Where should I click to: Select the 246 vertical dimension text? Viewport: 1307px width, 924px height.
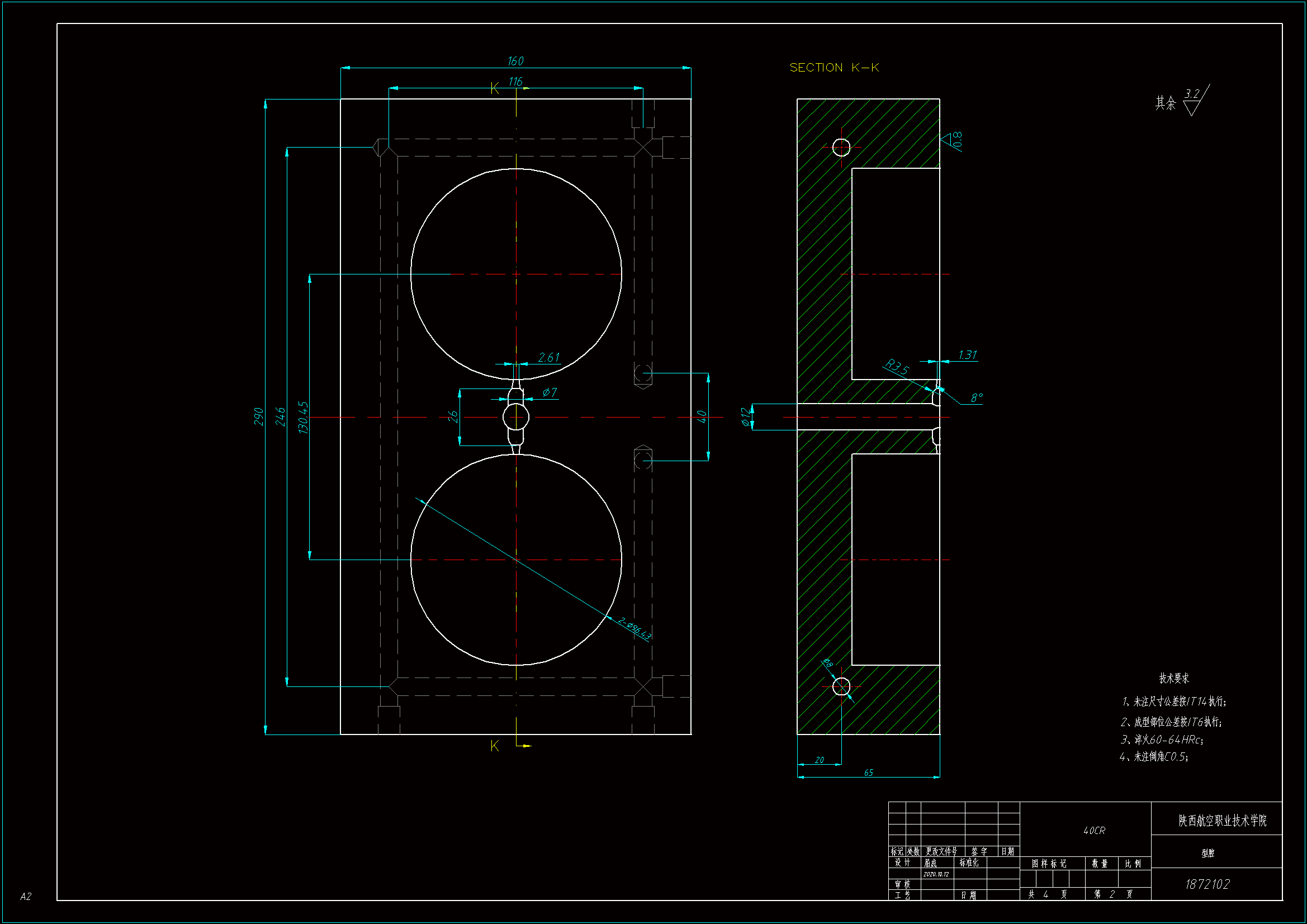click(x=280, y=417)
